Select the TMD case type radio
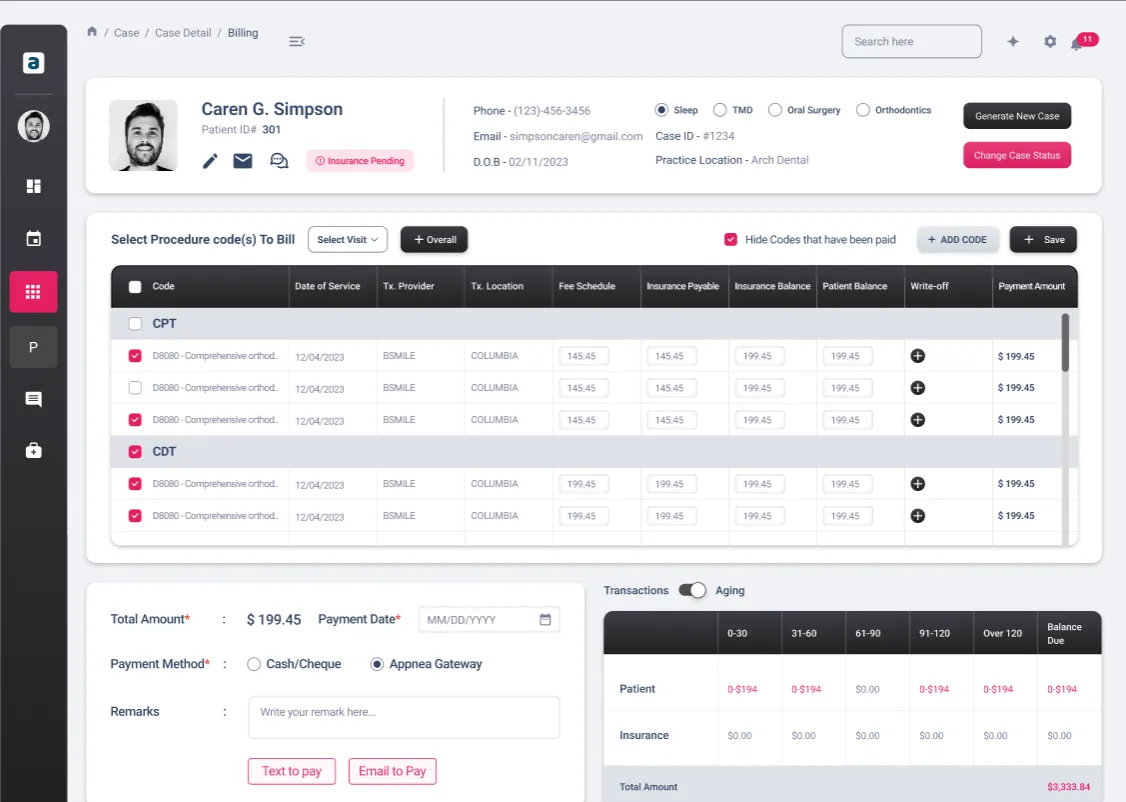The image size is (1126, 802). point(720,110)
